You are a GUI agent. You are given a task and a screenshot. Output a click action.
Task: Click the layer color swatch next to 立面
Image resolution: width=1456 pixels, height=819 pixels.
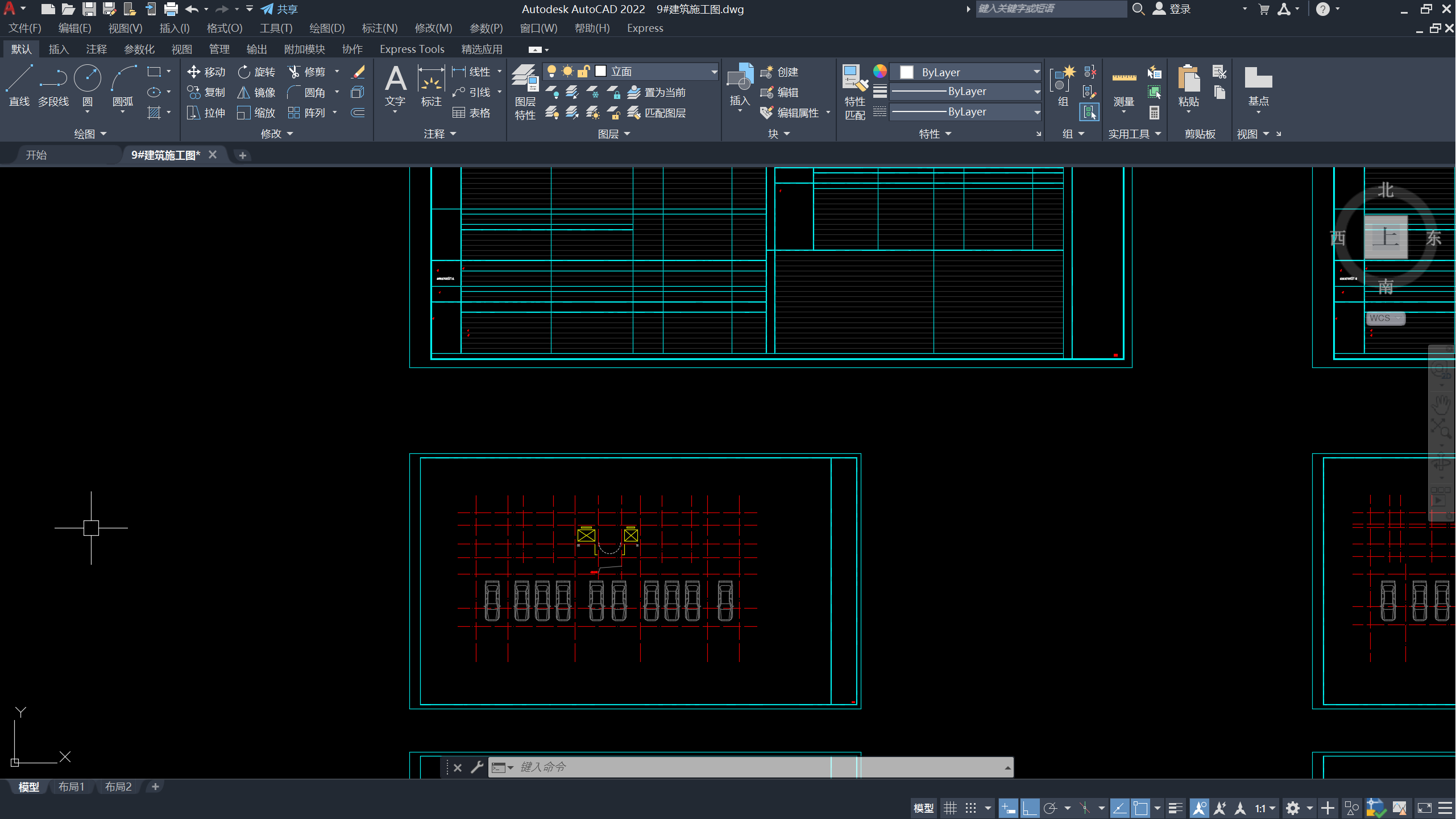coord(600,71)
